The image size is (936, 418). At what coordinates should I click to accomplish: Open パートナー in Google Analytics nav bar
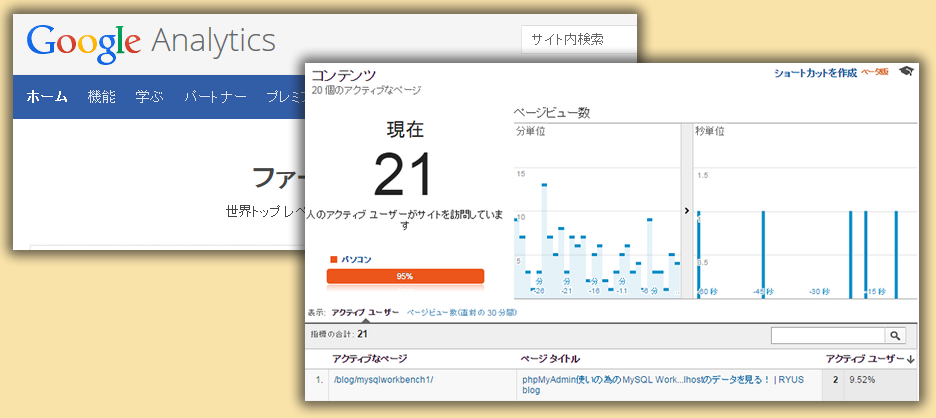click(215, 97)
